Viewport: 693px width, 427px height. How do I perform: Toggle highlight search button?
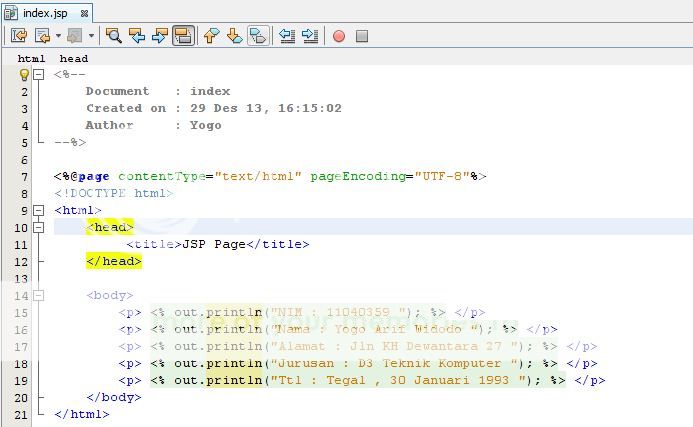pyautogui.click(x=183, y=36)
